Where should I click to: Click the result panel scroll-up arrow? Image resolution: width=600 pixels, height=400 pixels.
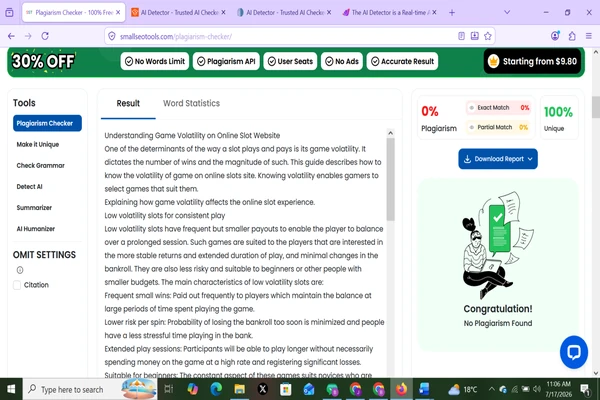(390, 133)
